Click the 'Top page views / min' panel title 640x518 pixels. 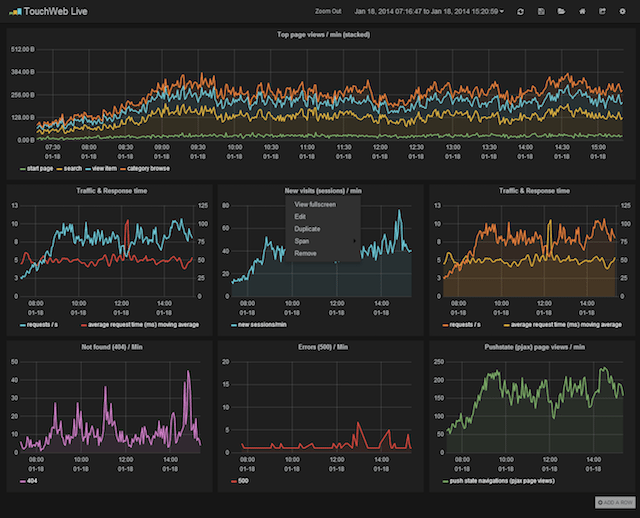pyautogui.click(x=322, y=35)
